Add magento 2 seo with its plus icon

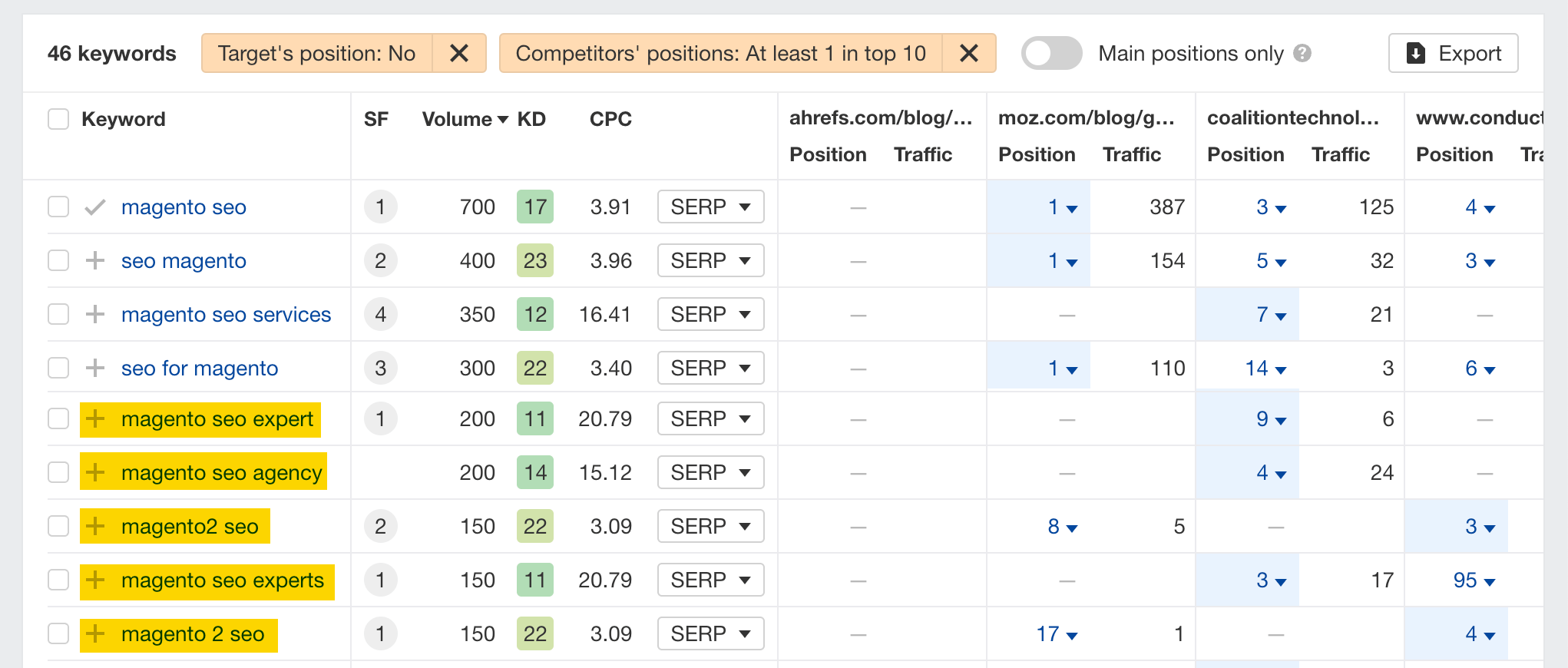[95, 633]
